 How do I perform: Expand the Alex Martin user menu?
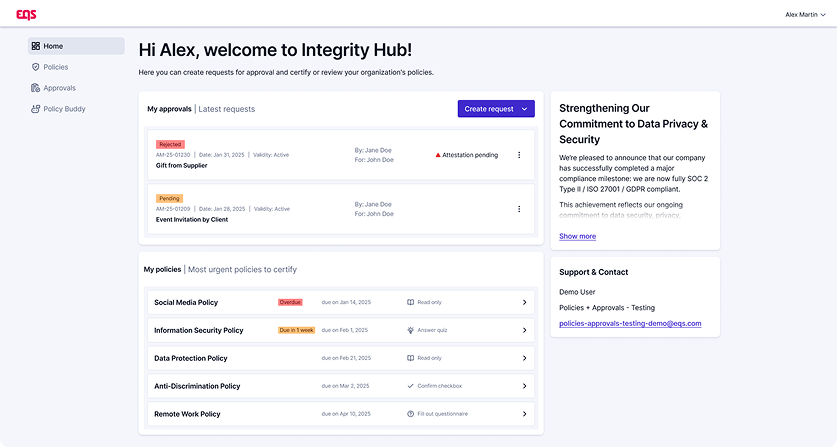[x=805, y=14]
